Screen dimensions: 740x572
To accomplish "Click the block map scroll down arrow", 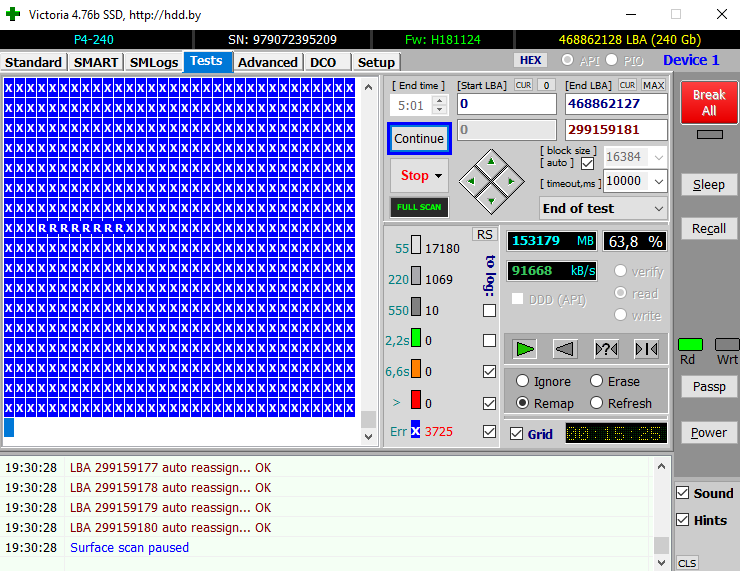I will 369,437.
